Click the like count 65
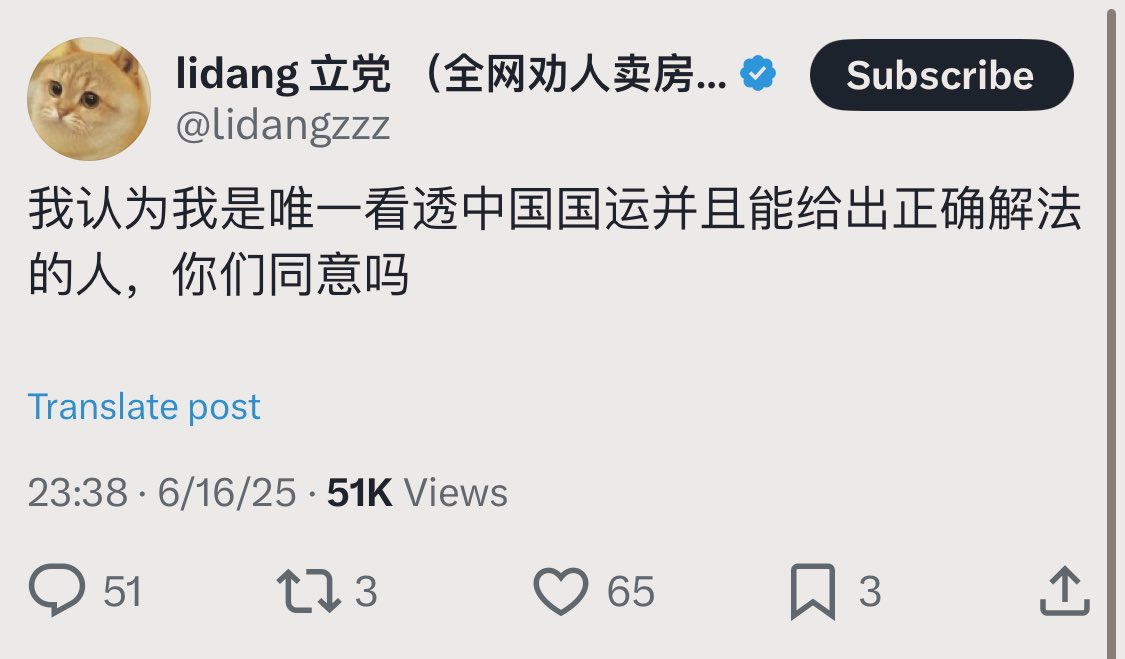This screenshot has height=659, width=1125. 631,592
